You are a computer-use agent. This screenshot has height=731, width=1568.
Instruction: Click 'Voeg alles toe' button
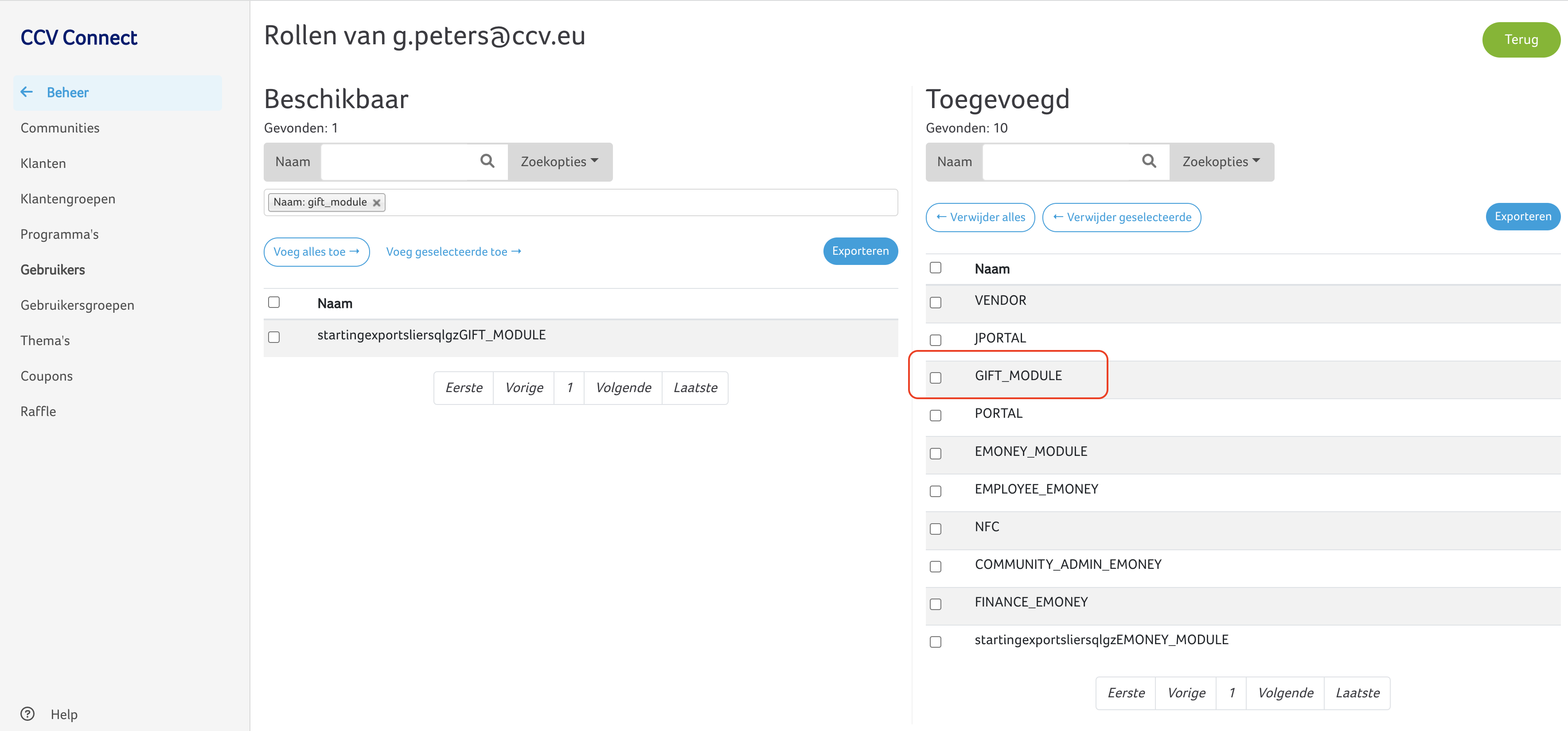(316, 252)
